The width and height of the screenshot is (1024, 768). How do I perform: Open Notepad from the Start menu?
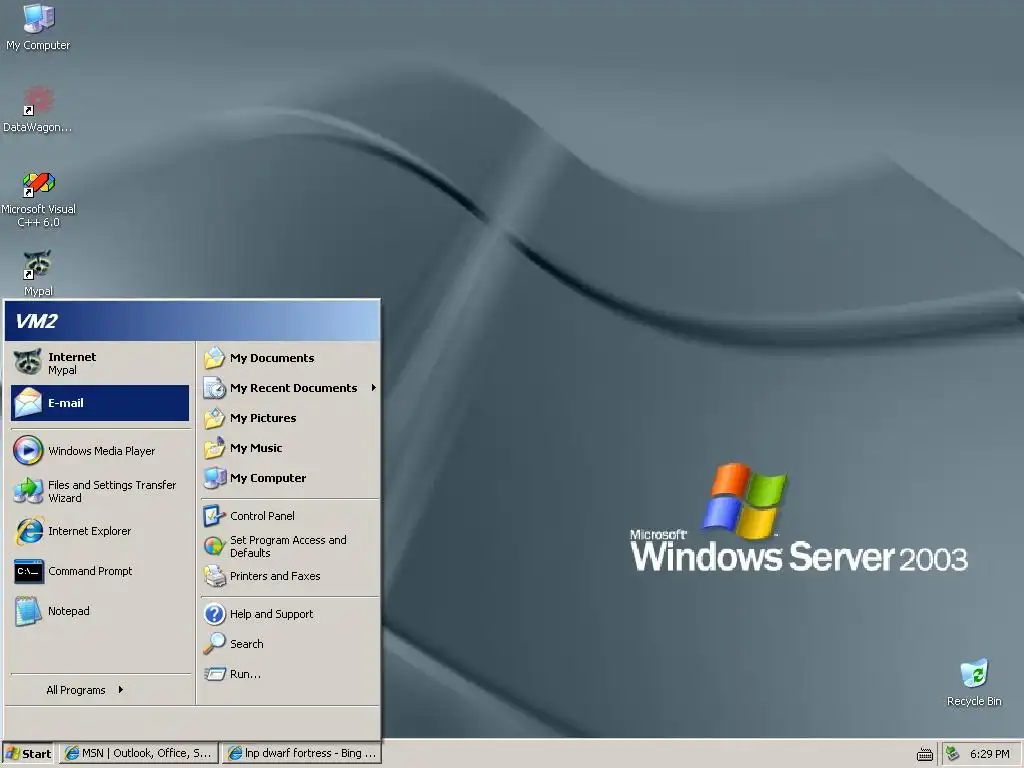click(x=100, y=611)
